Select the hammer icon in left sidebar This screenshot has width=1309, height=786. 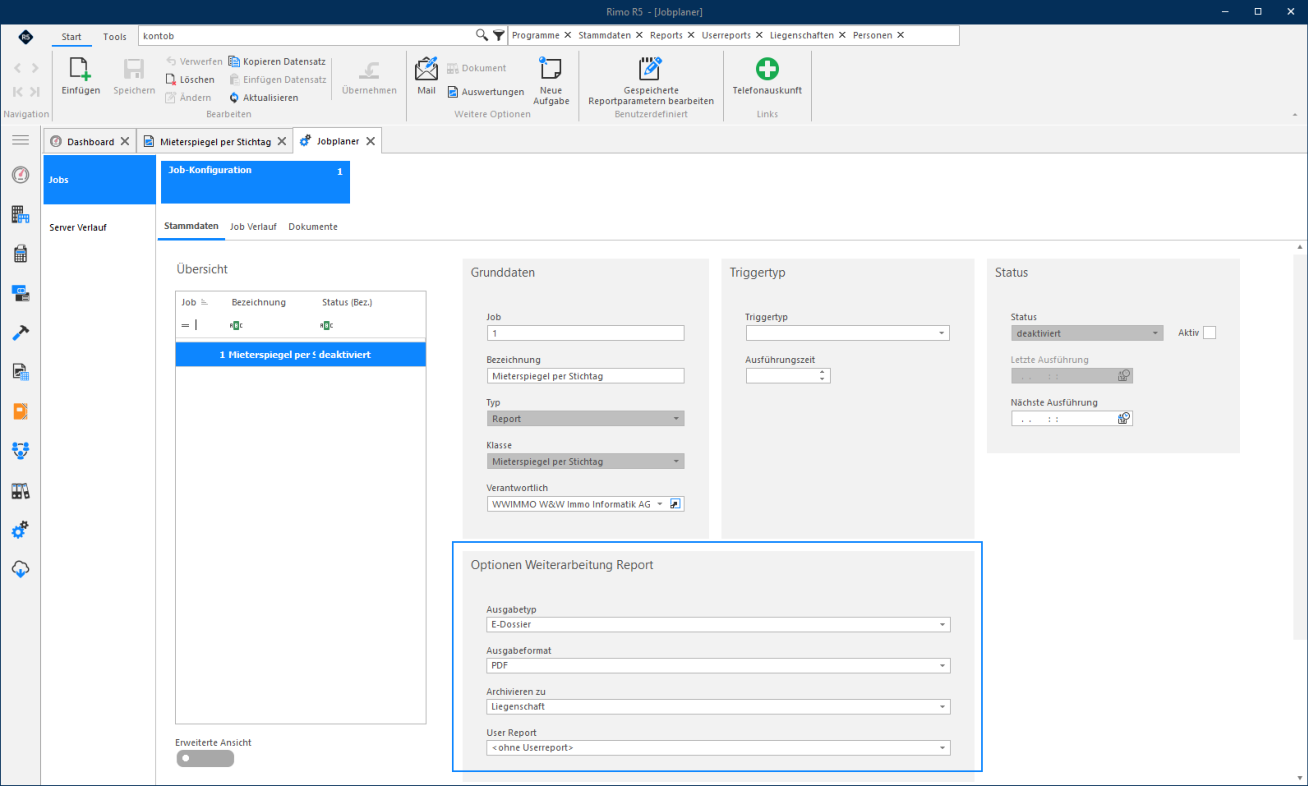(x=20, y=332)
